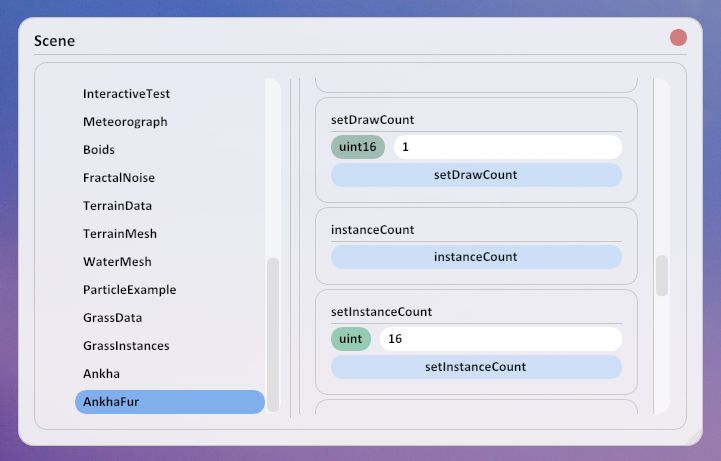The height and width of the screenshot is (461, 721).
Task: Close the Scene window with red button
Action: coord(678,38)
